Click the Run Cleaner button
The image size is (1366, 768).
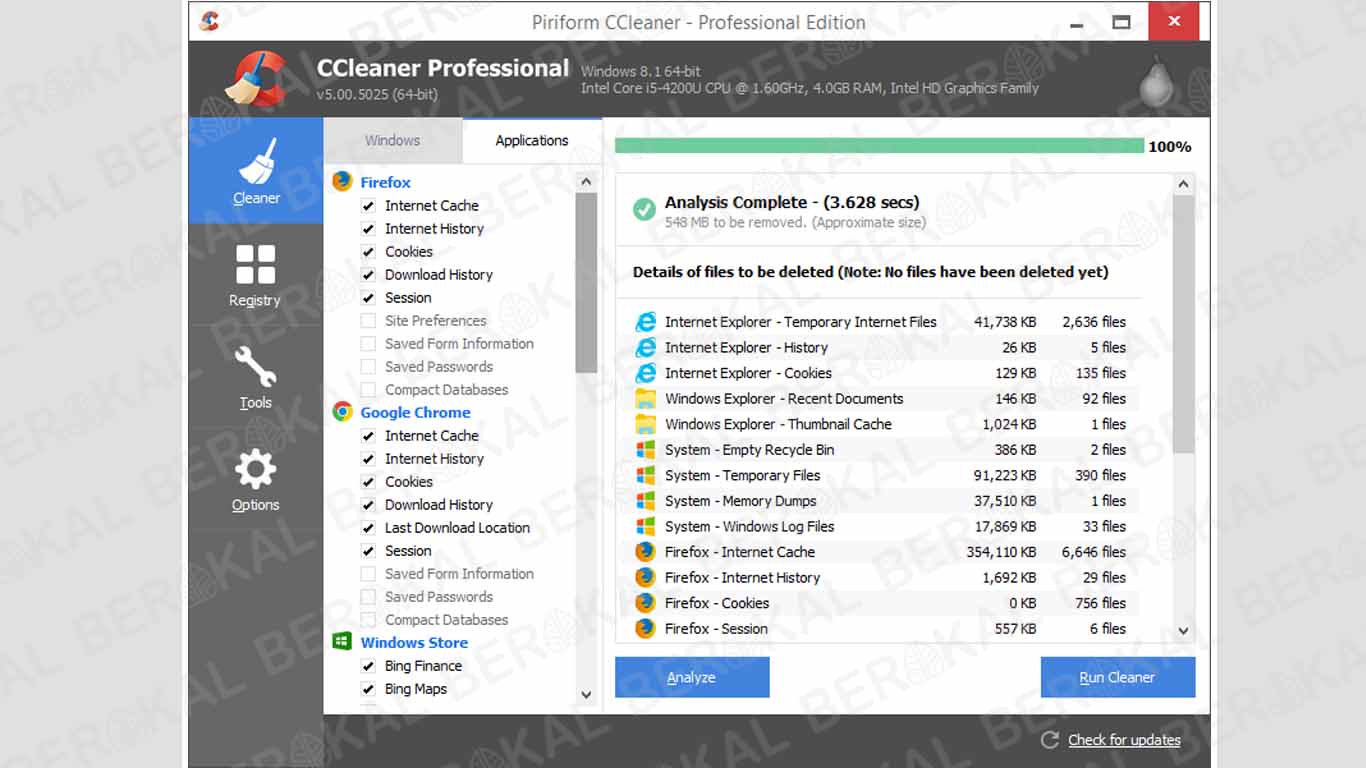(1118, 677)
